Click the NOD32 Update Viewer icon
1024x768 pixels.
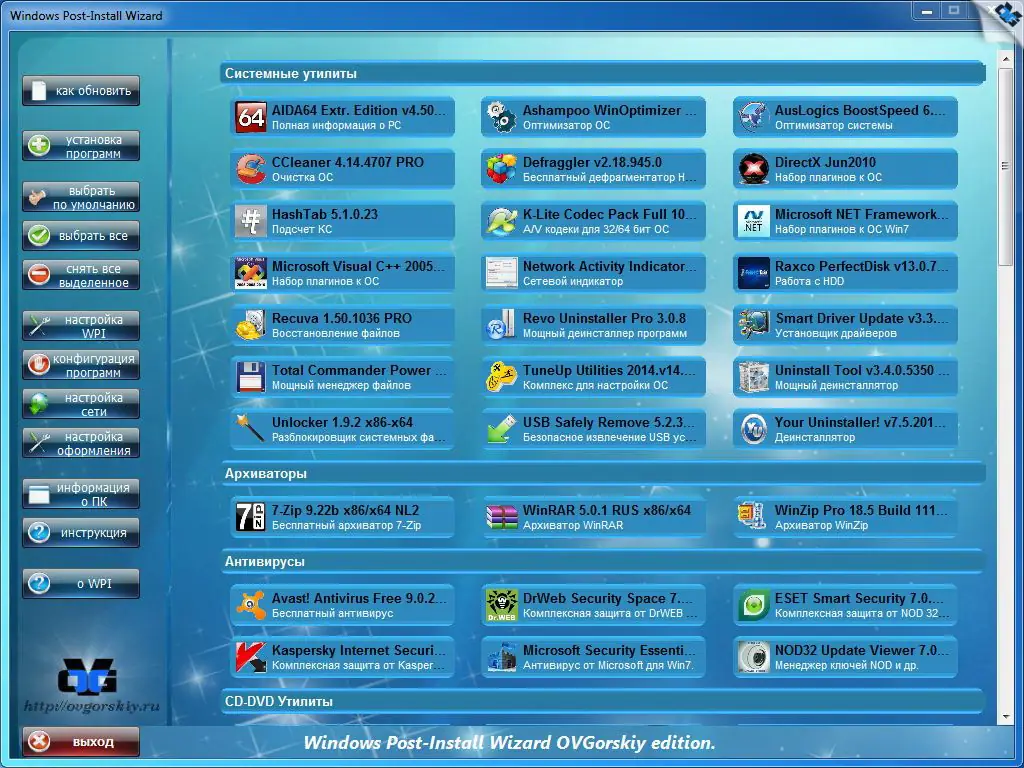click(753, 657)
